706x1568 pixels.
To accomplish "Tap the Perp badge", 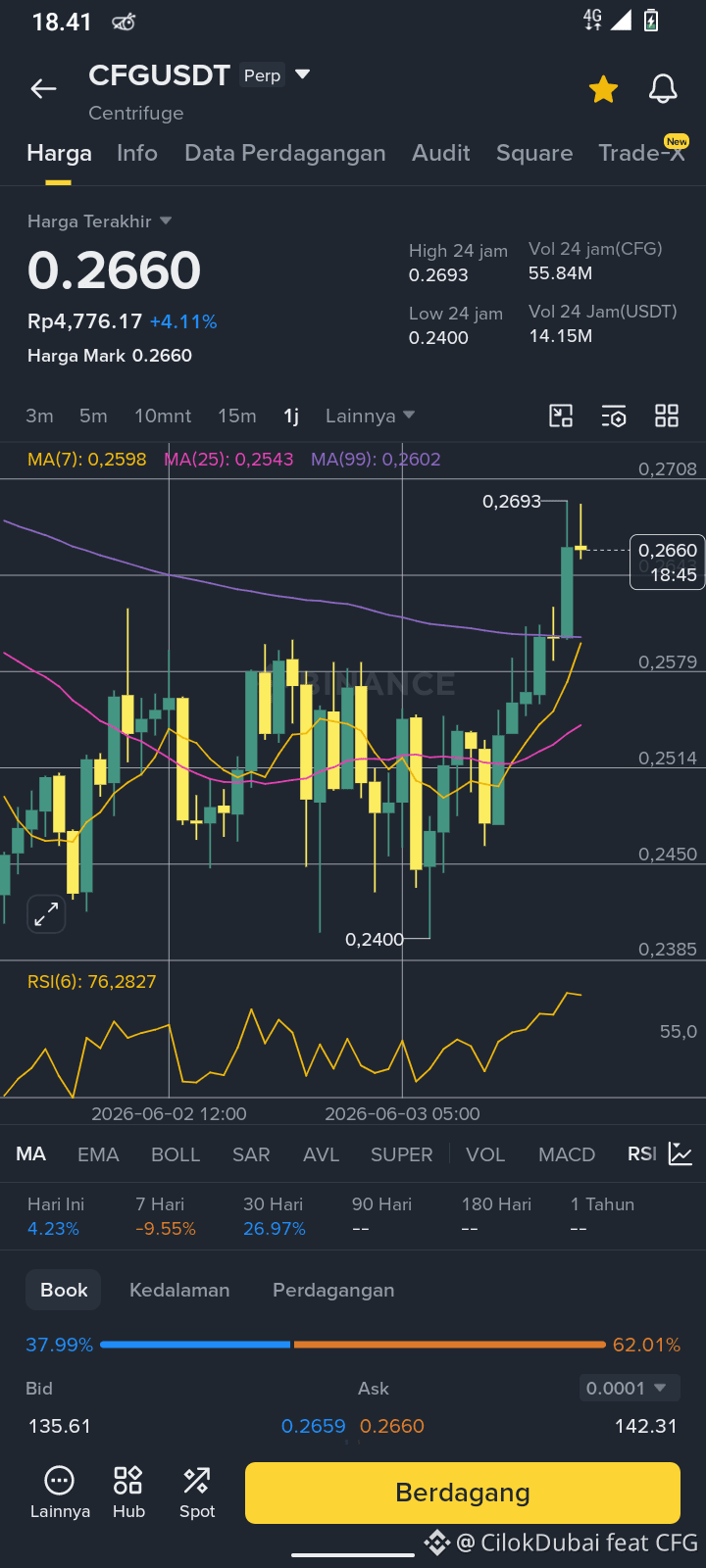I will click(263, 75).
